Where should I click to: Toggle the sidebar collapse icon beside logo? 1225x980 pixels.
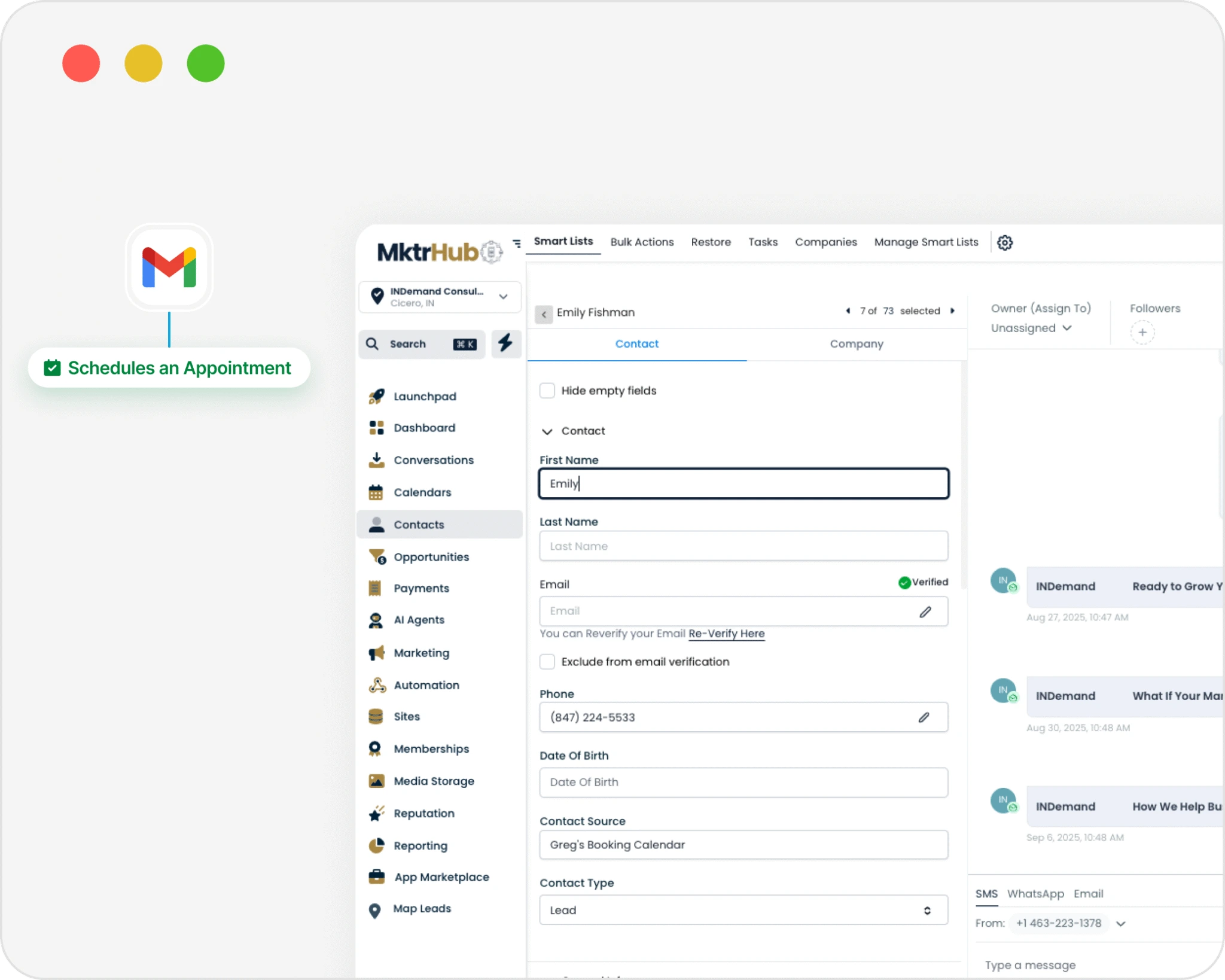pyautogui.click(x=517, y=243)
